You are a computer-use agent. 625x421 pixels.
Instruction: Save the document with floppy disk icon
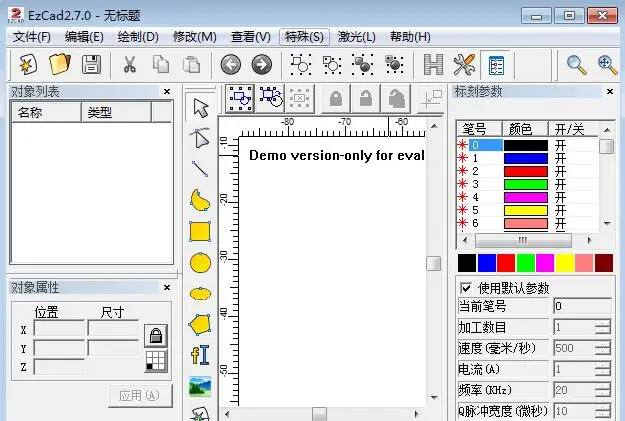(x=91, y=64)
